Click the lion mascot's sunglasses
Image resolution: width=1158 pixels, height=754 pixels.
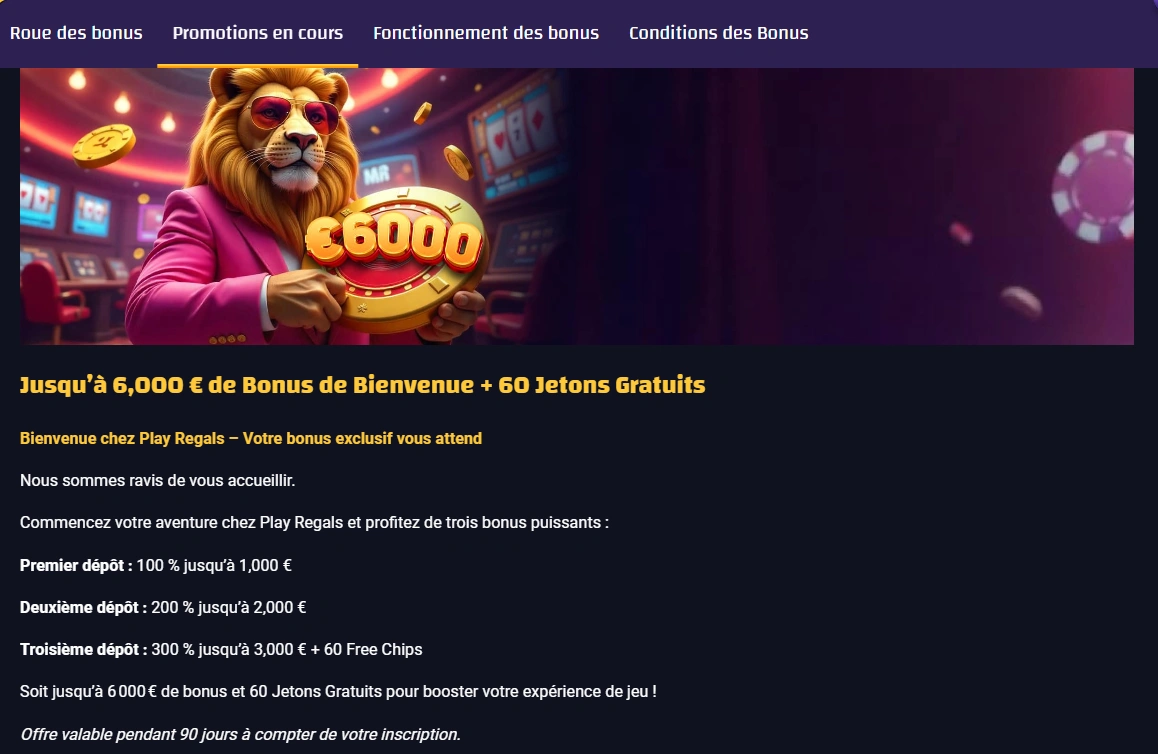(294, 114)
